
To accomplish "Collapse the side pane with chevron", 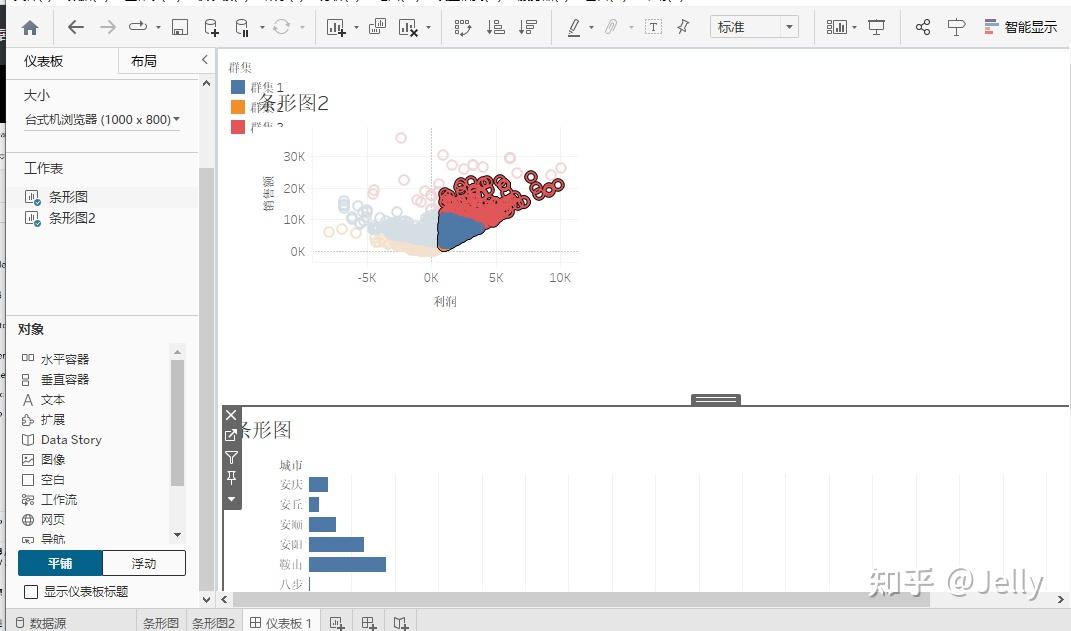I will pyautogui.click(x=204, y=60).
